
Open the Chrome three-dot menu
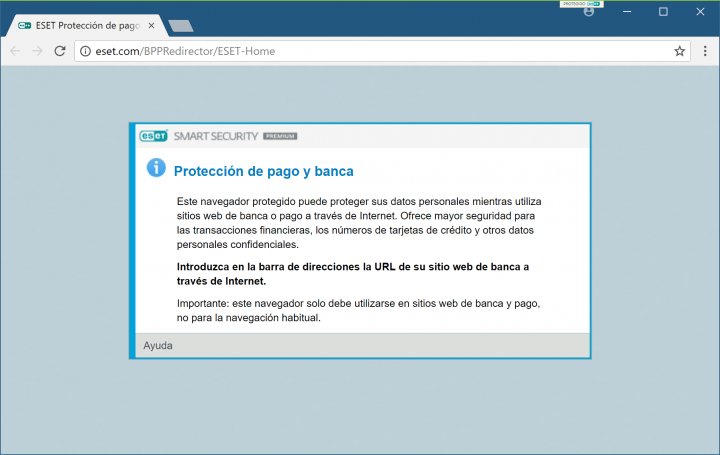click(705, 51)
